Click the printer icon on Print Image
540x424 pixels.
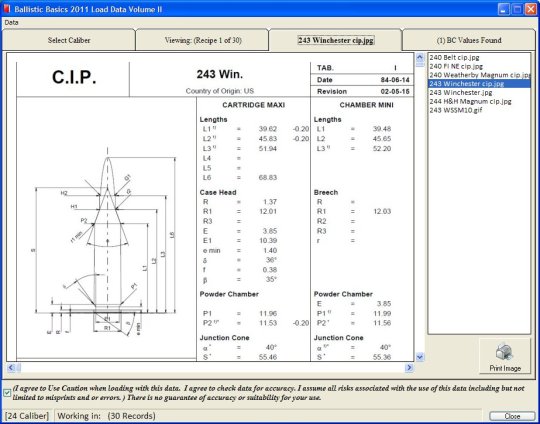505,352
